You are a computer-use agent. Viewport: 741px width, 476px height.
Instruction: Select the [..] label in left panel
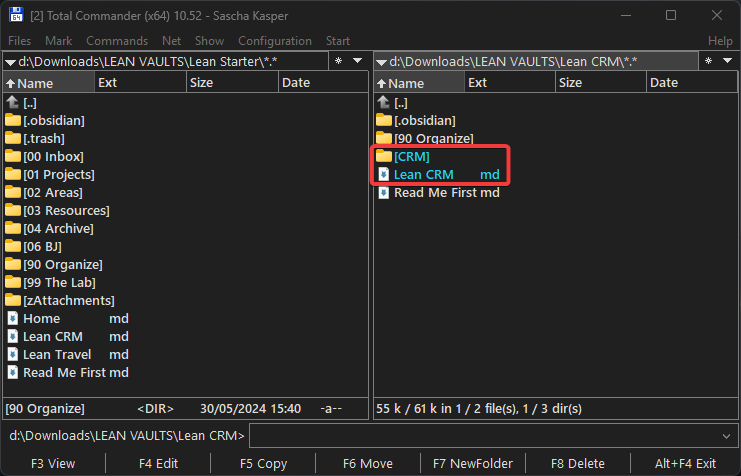point(30,103)
